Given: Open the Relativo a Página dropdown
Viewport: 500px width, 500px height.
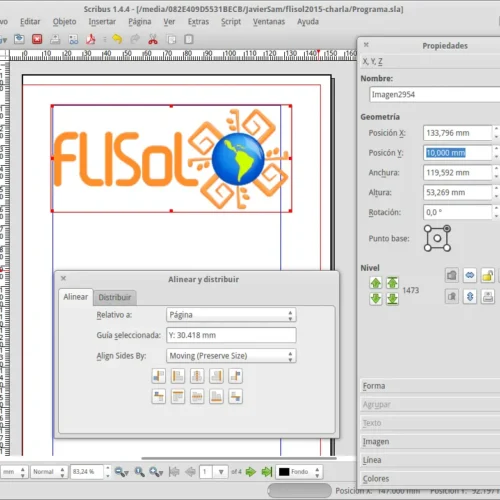Looking at the screenshot, I should pyautogui.click(x=231, y=315).
